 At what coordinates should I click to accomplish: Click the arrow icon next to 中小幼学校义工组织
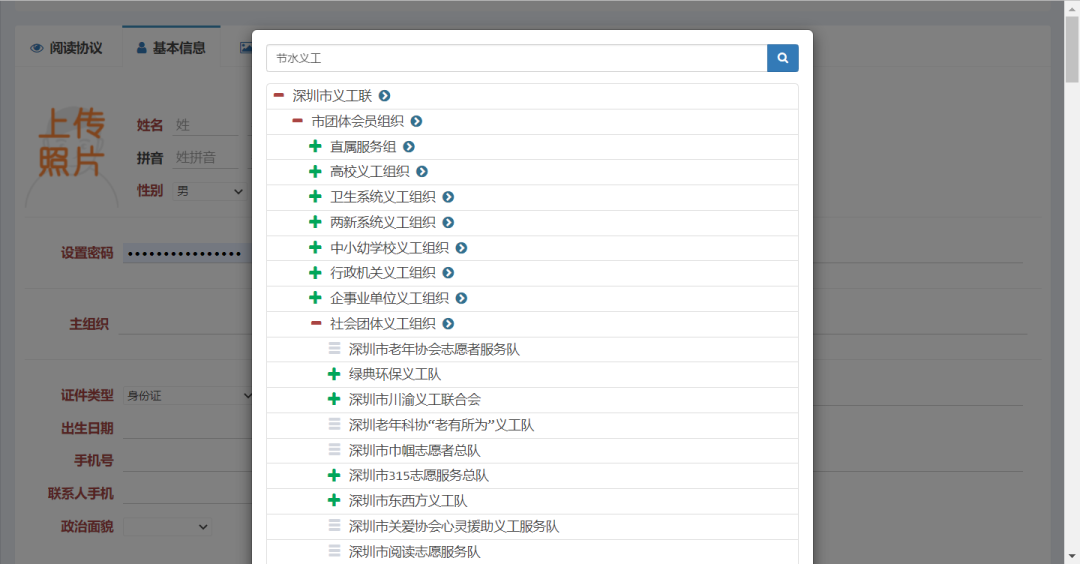(461, 248)
